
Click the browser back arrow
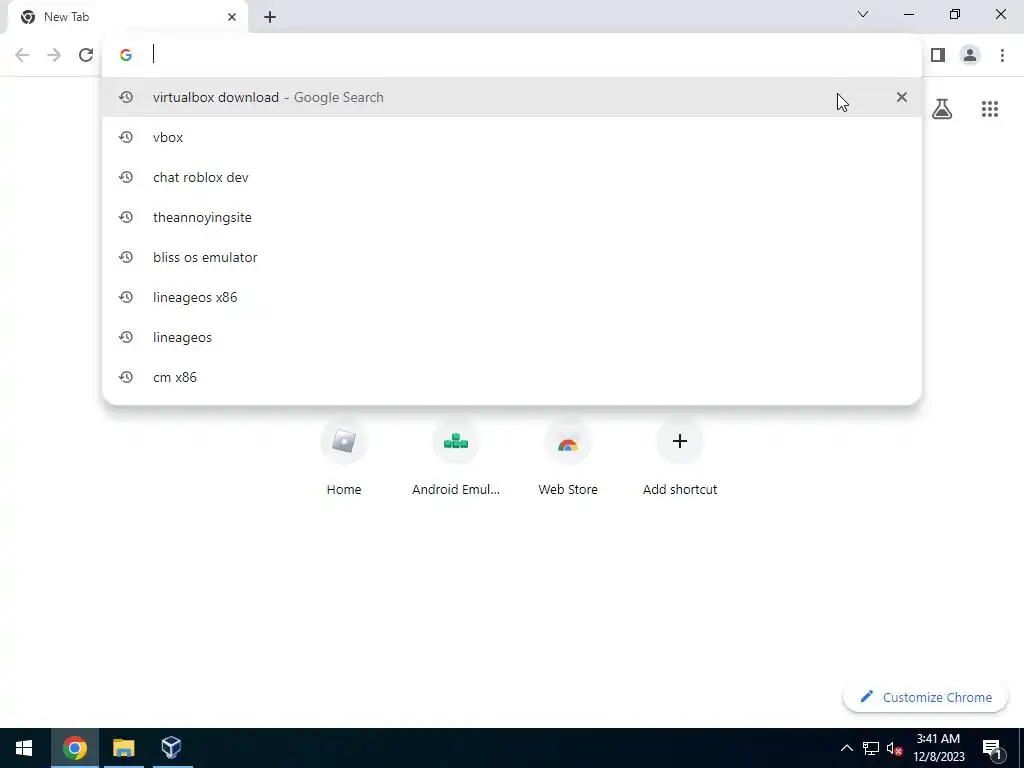22,55
